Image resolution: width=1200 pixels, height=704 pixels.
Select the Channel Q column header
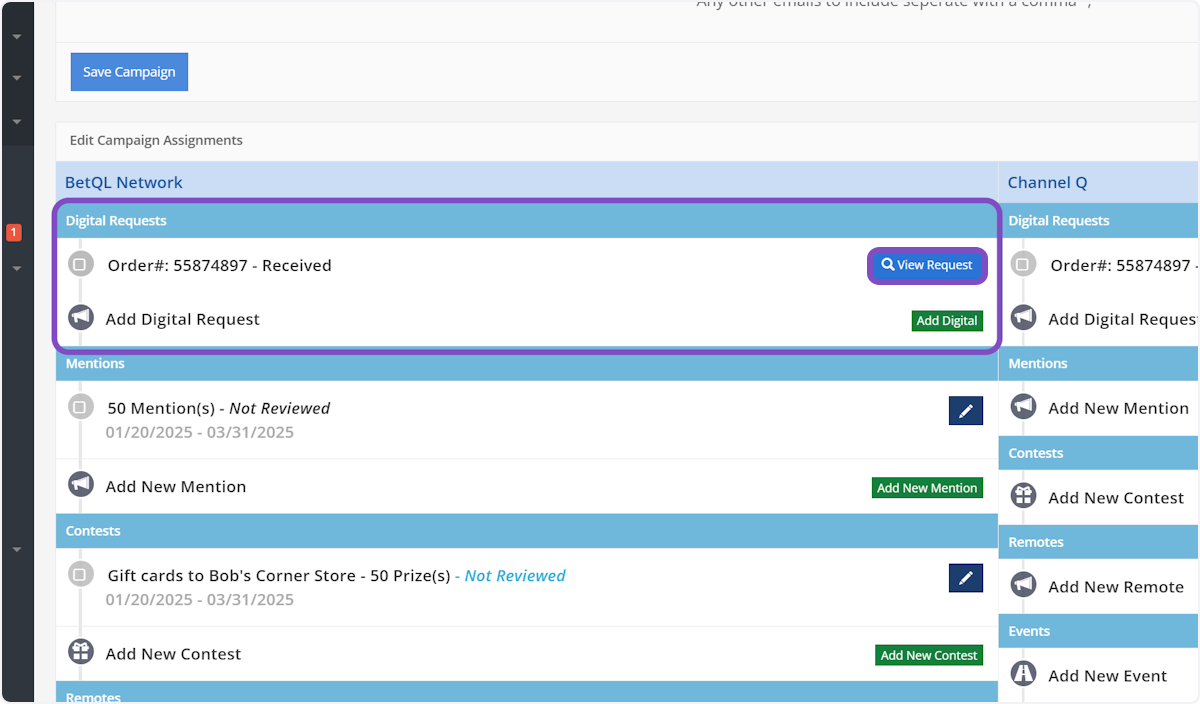coord(1046,182)
